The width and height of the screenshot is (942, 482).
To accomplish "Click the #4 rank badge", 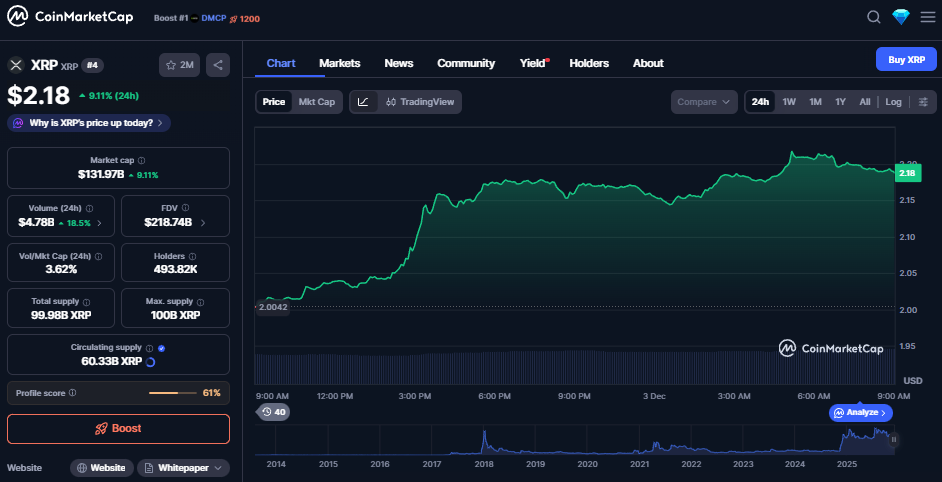I will (x=92, y=65).
